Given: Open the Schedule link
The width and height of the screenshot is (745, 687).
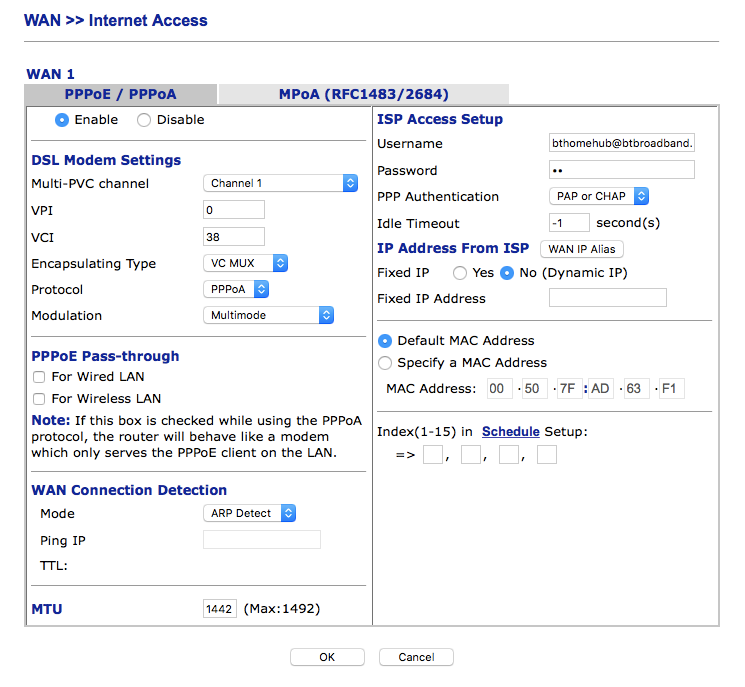Looking at the screenshot, I should coord(511,431).
